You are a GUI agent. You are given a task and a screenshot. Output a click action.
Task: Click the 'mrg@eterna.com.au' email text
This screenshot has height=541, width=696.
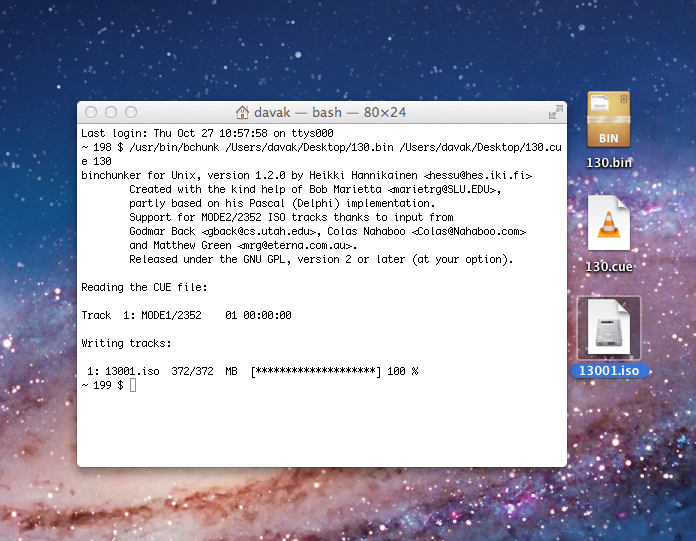[296, 245]
